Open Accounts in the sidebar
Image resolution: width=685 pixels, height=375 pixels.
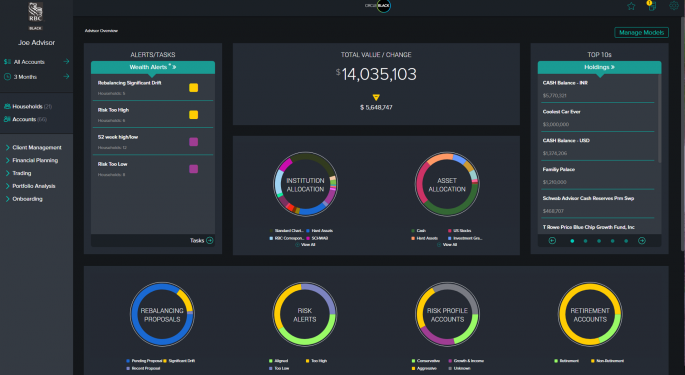point(25,119)
